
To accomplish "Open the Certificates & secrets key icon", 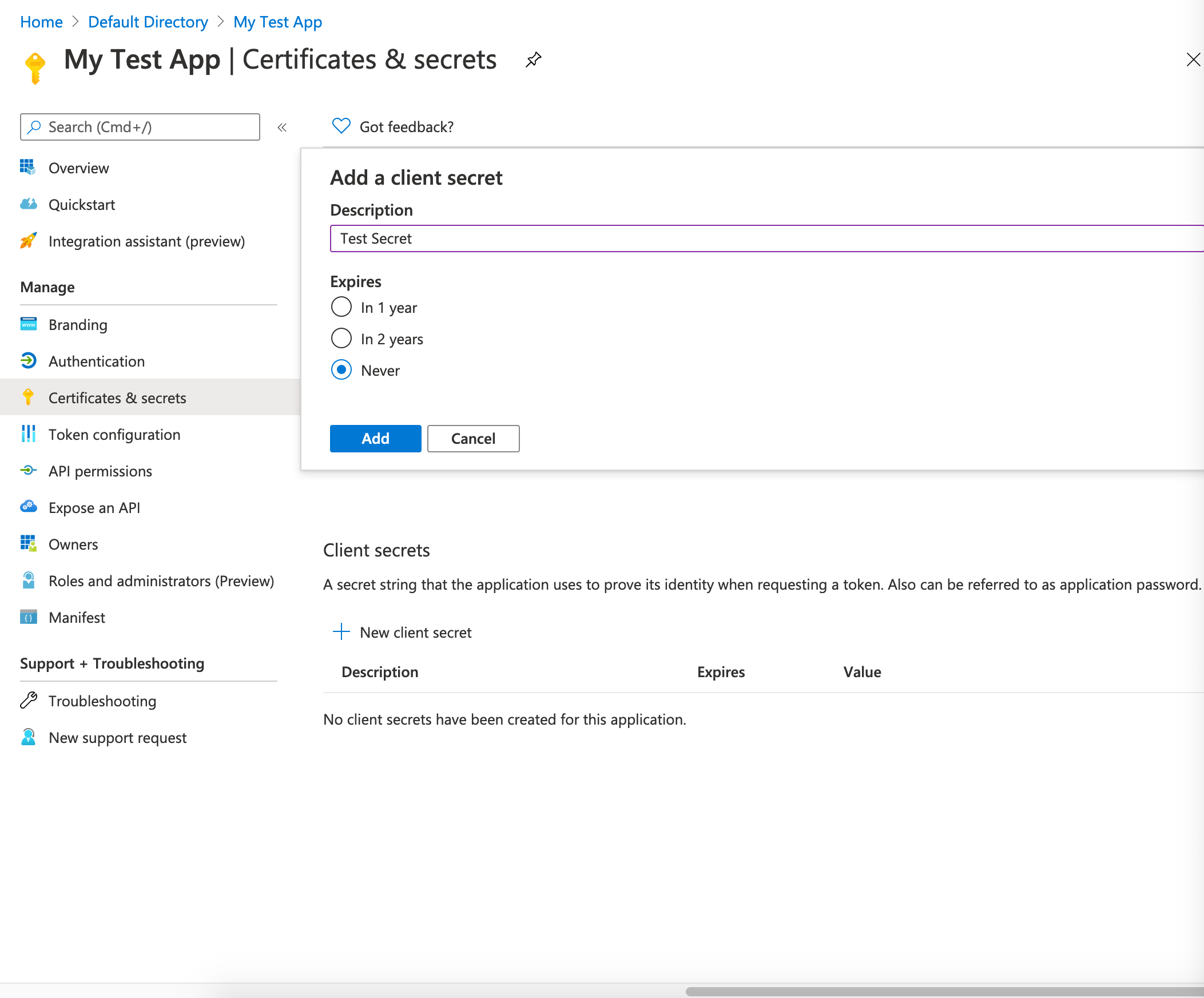I will click(x=28, y=397).
